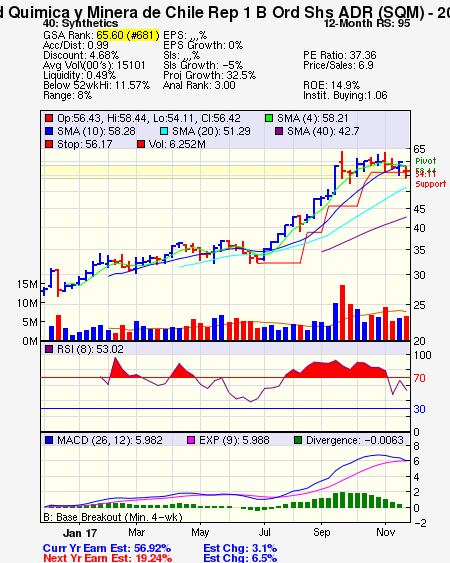Click the 'Est Chg: 3.1%' text
This screenshot has height=563, width=450.
point(240,548)
